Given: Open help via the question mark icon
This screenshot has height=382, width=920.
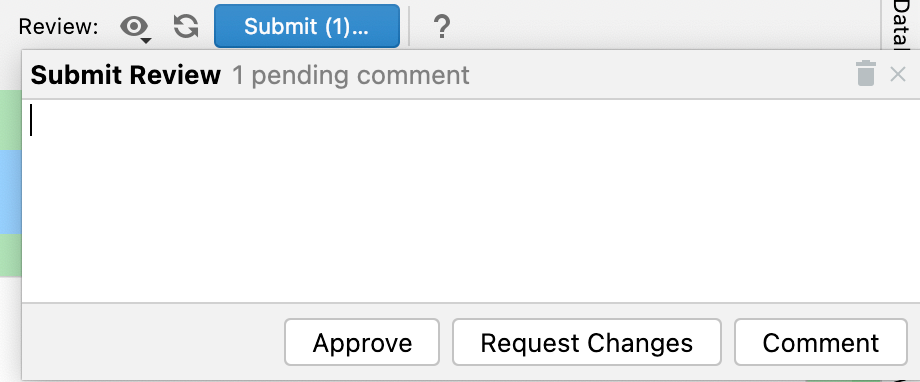Looking at the screenshot, I should 441,27.
